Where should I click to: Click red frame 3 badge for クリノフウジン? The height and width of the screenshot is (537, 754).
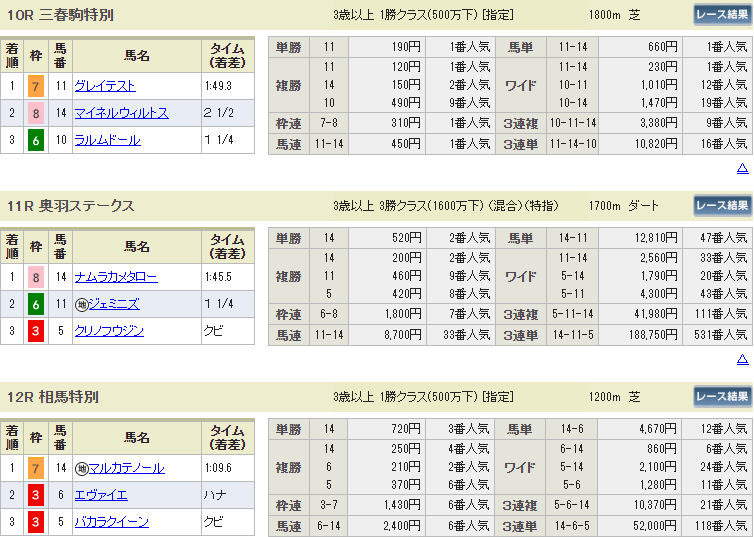(36, 331)
